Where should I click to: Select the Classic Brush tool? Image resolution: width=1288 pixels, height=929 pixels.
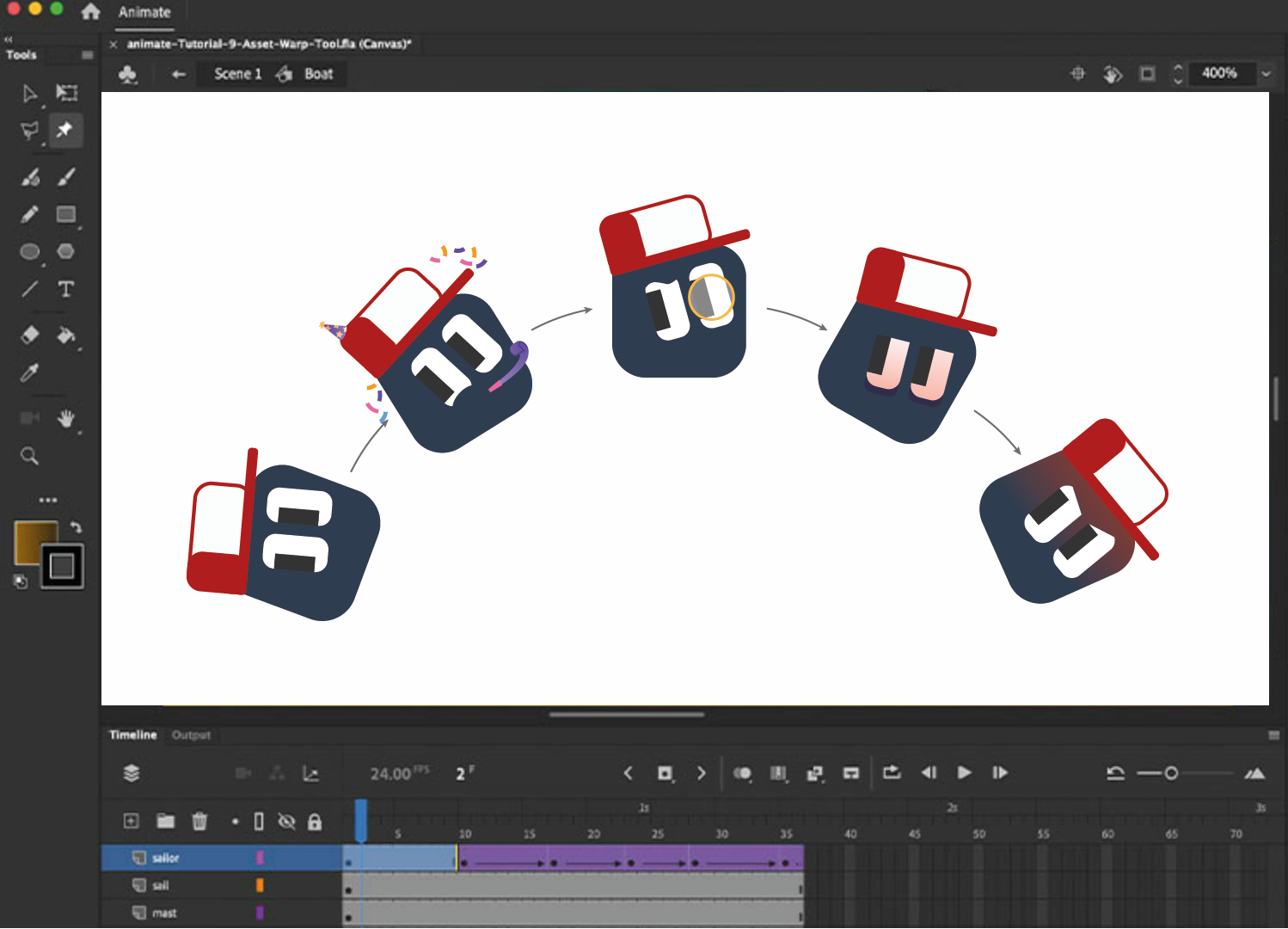[66, 177]
